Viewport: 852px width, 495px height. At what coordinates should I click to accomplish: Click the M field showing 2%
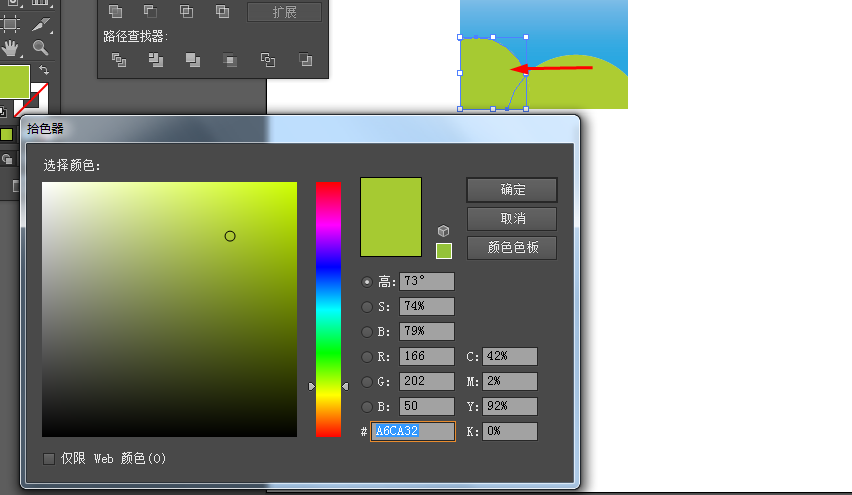click(x=510, y=381)
